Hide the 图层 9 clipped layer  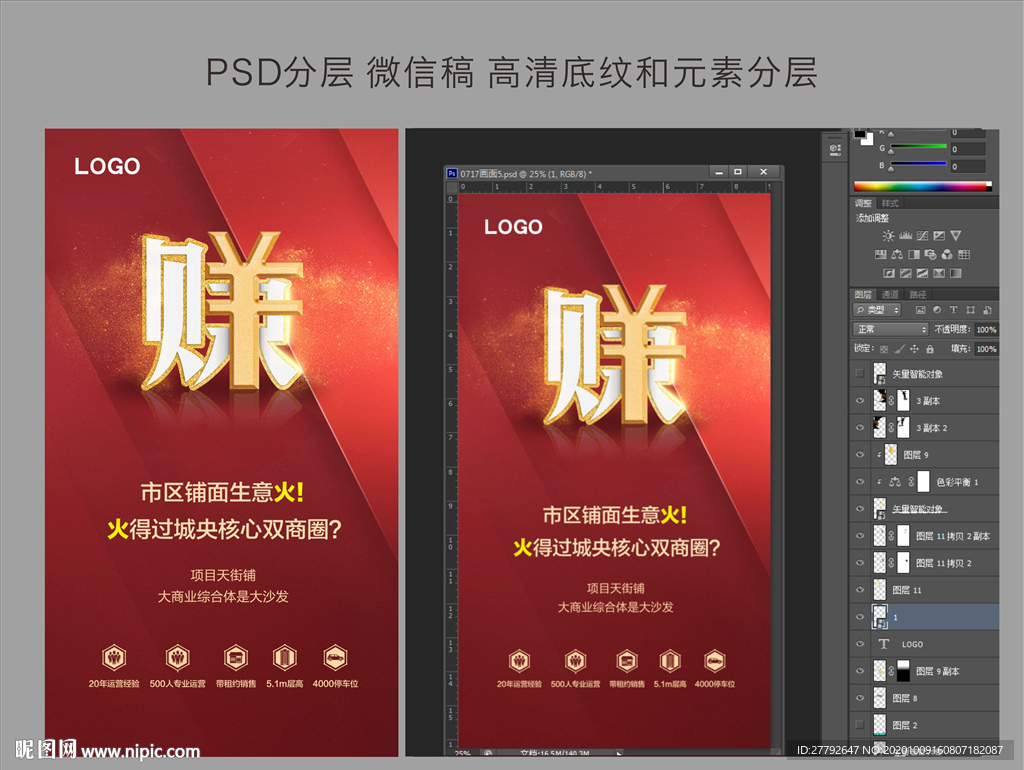pos(859,455)
